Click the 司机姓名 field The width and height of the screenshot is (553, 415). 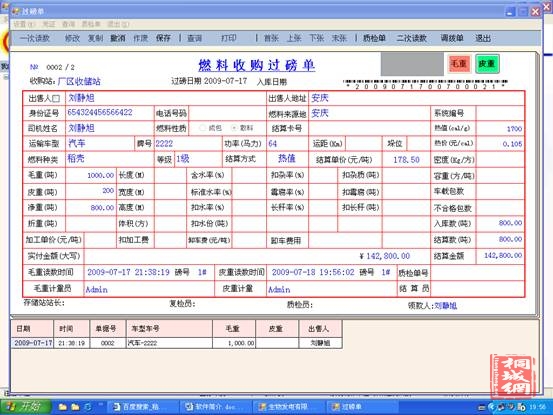tap(110, 128)
